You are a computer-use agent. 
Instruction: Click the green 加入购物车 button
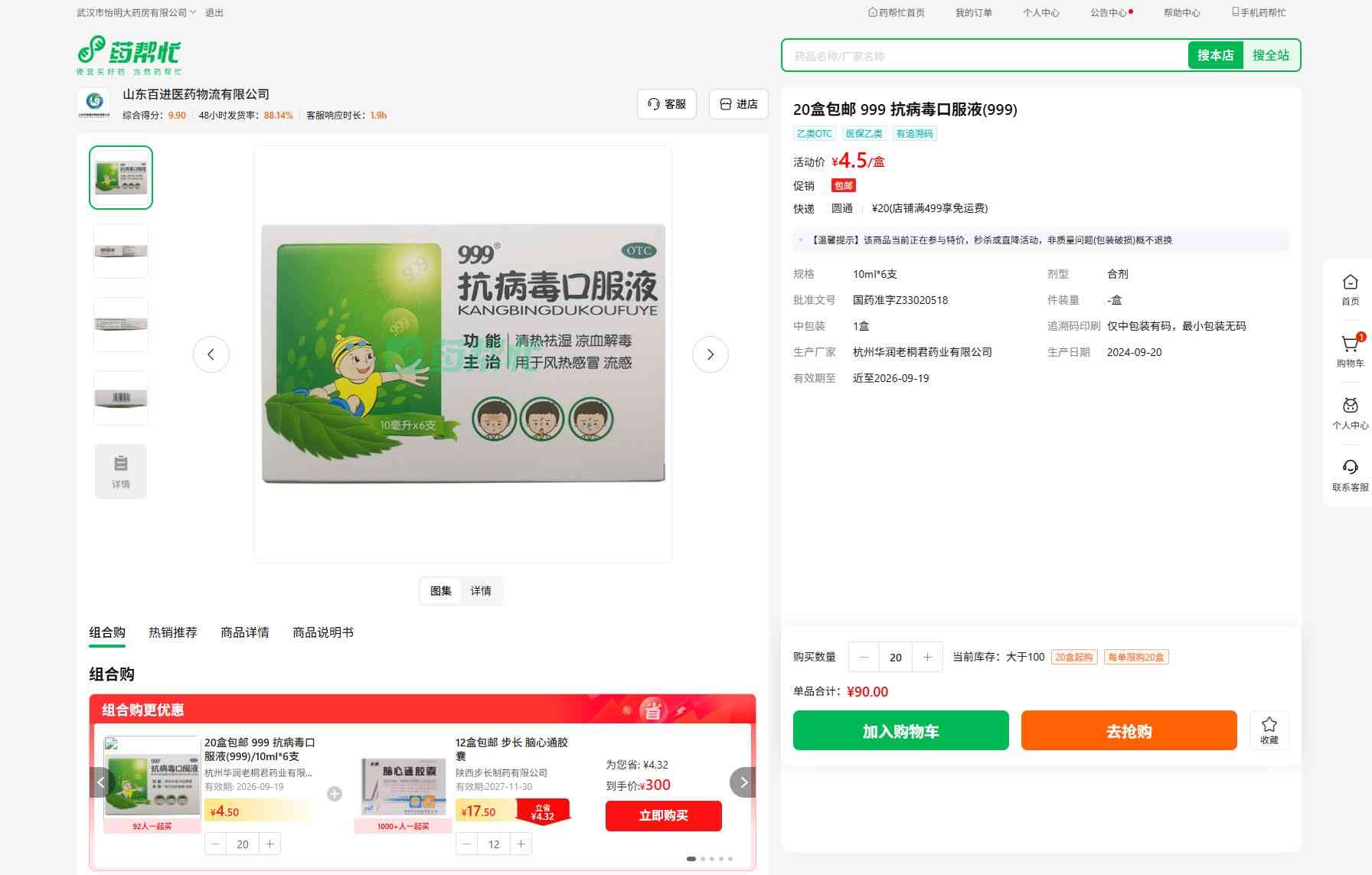900,730
